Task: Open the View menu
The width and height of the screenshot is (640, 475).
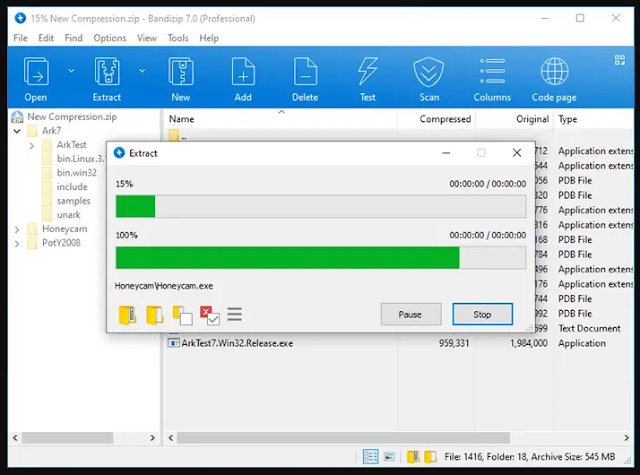Action: [147, 38]
